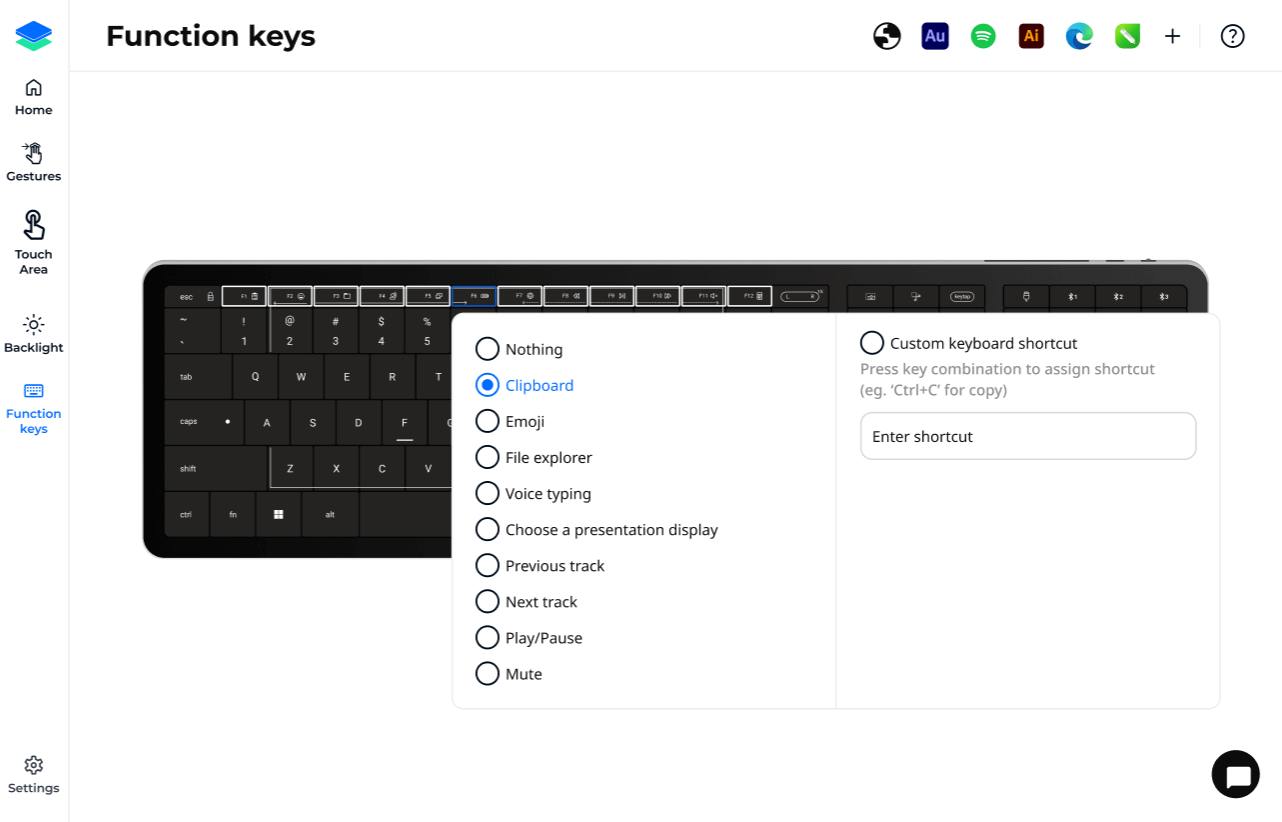Choose the Nothing option
This screenshot has height=822, width=1282.
point(519,349)
